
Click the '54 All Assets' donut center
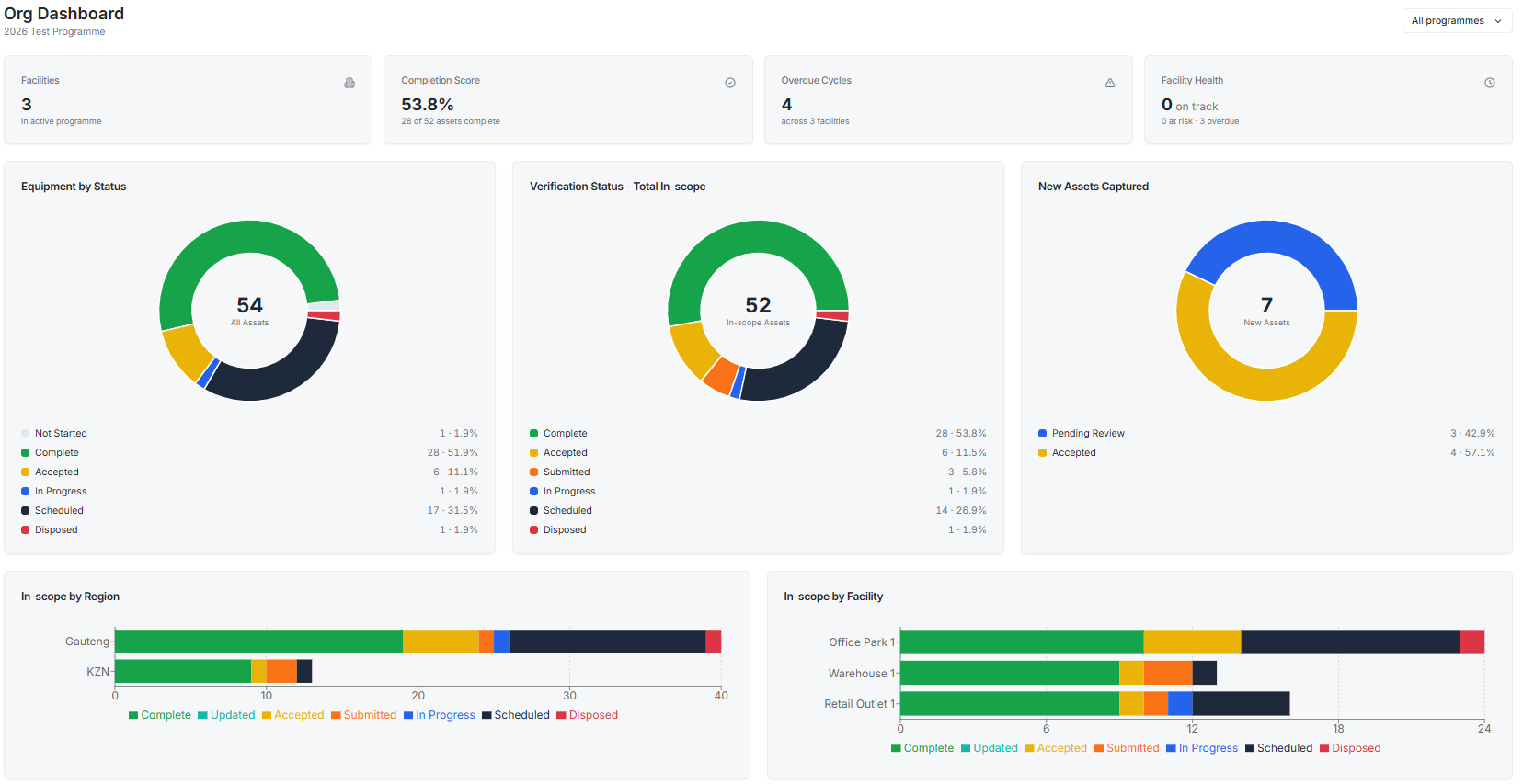tap(249, 311)
